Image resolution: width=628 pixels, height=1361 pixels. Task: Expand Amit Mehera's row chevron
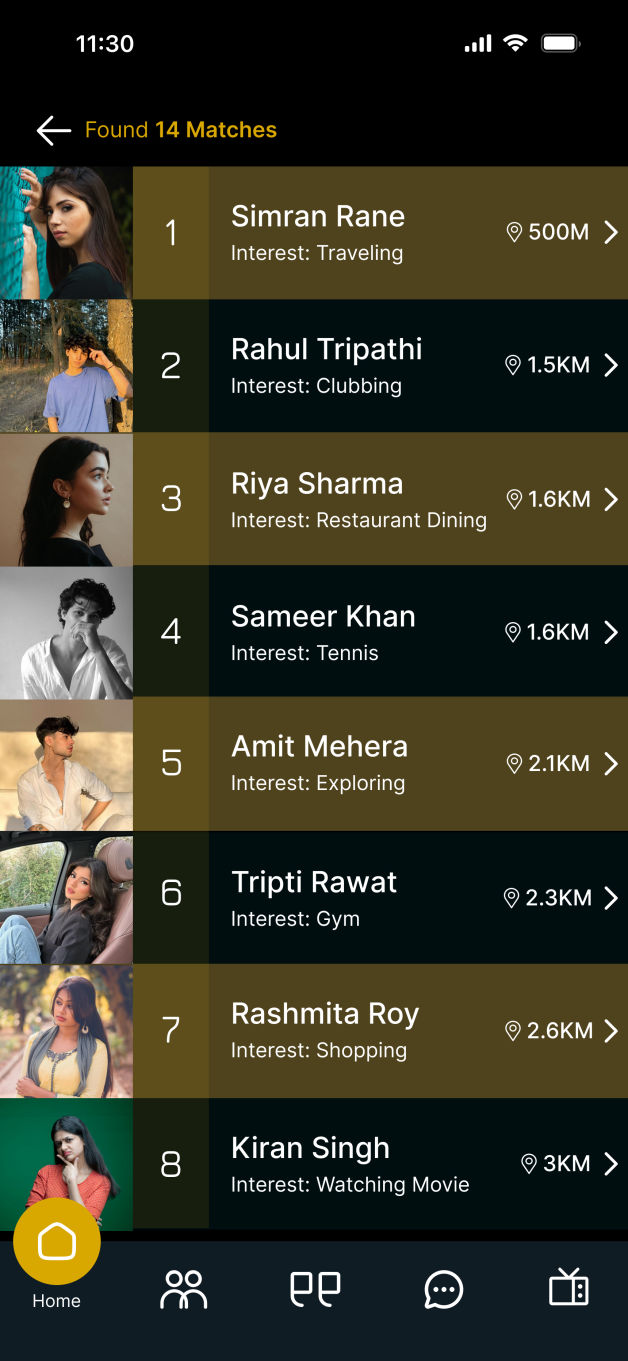[x=611, y=764]
